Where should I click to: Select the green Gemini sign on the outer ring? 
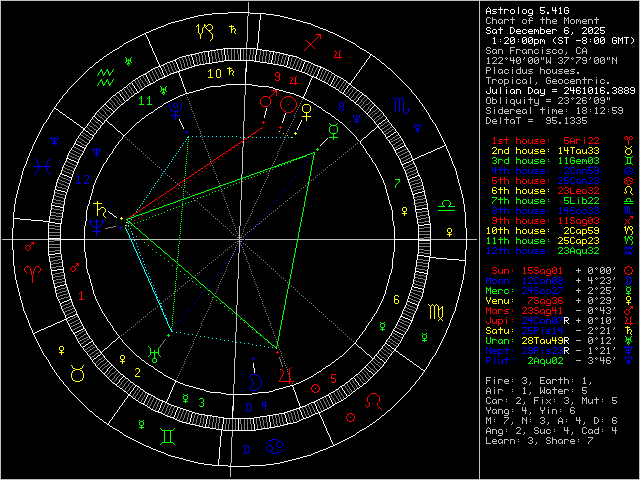(x=168, y=436)
